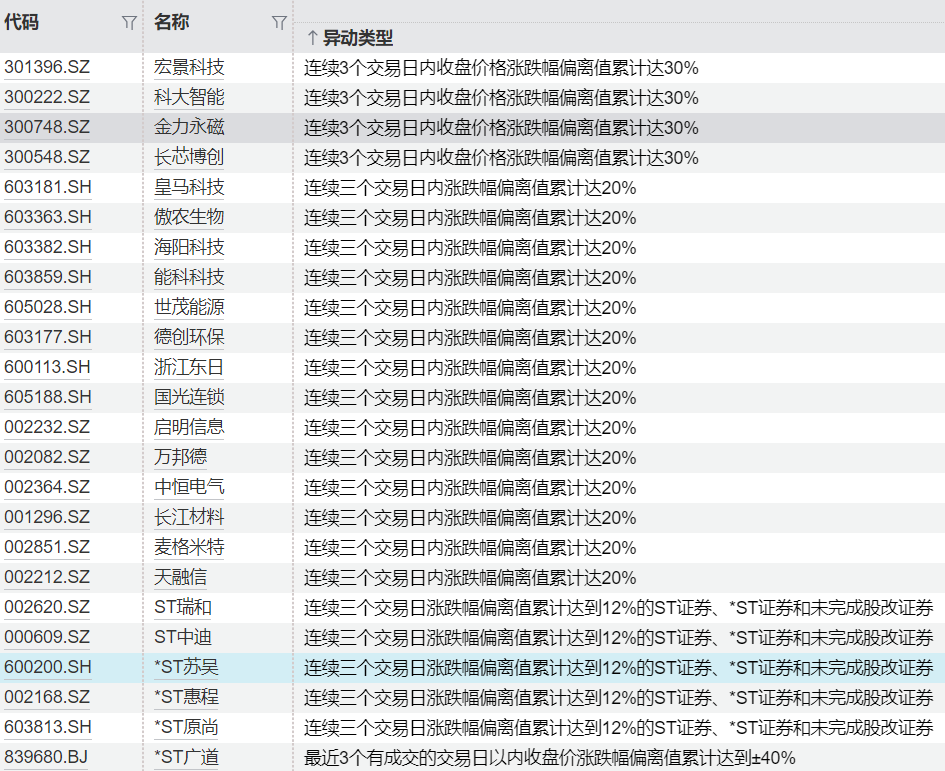The image size is (945, 771).
Task: Select the 异动类型 cell in 皇马科技 row
Action: coord(620,187)
